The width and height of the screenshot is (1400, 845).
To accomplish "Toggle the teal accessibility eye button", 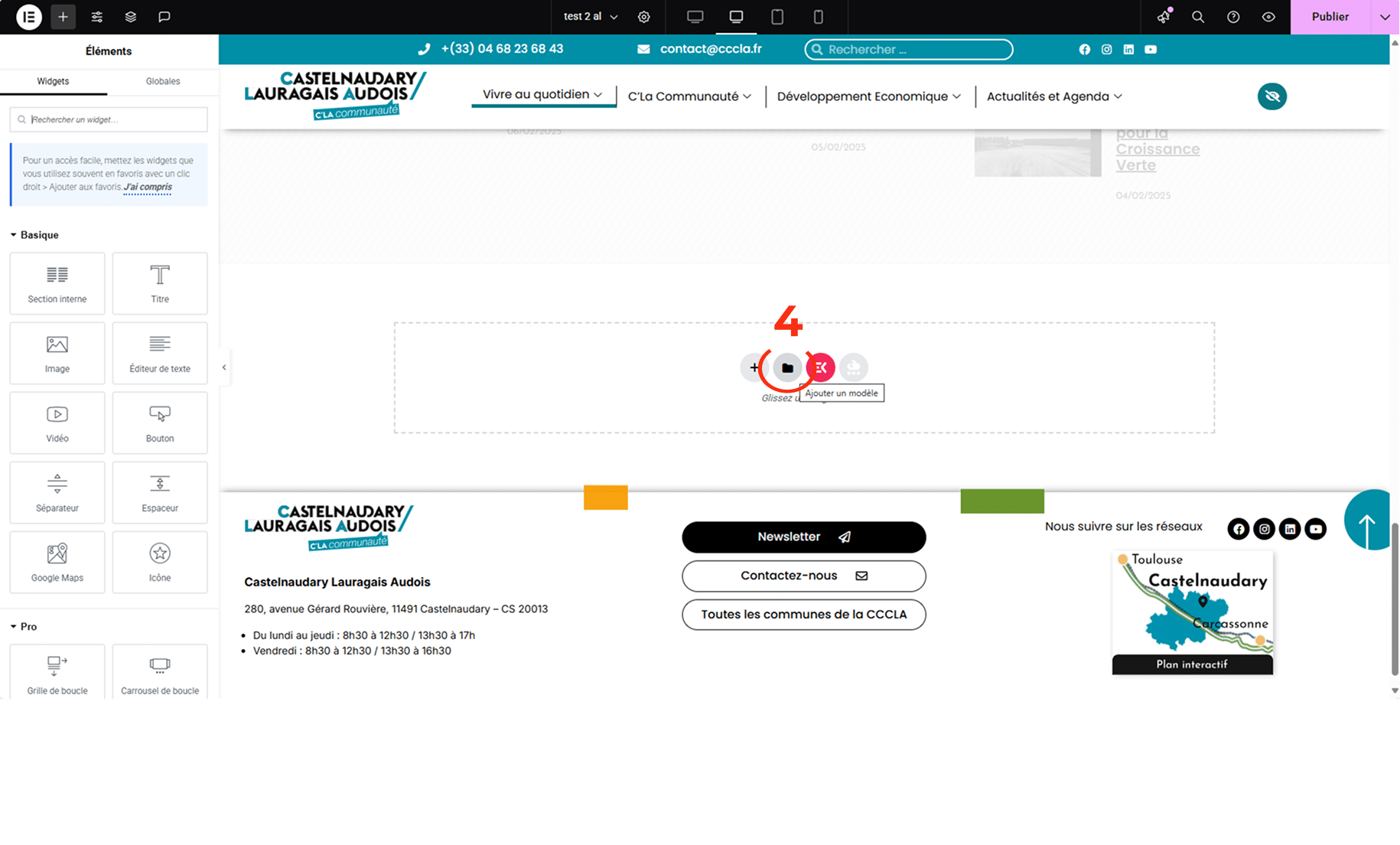I will click(x=1272, y=96).
